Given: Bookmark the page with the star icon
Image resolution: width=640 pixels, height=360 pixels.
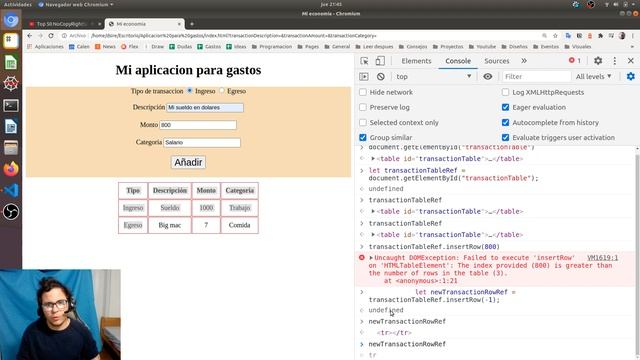Looking at the screenshot, I should tap(555, 36).
